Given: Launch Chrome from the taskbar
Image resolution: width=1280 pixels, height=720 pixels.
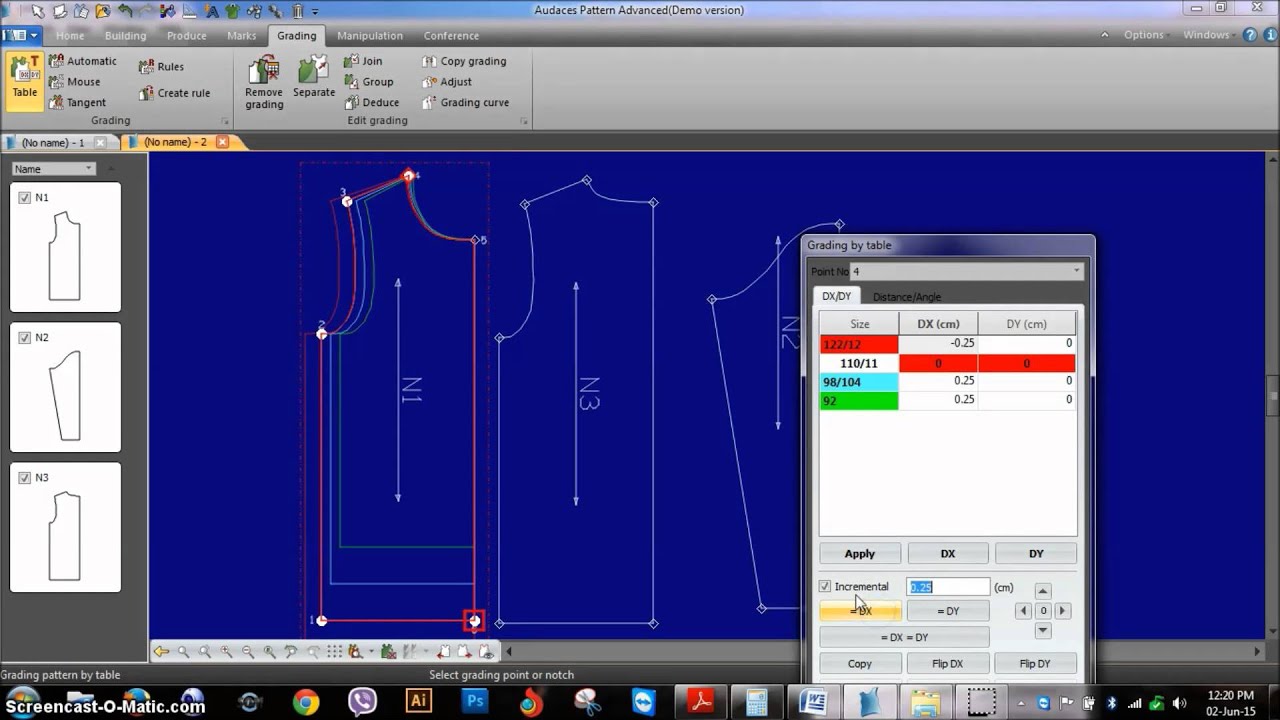Looking at the screenshot, I should tap(306, 701).
